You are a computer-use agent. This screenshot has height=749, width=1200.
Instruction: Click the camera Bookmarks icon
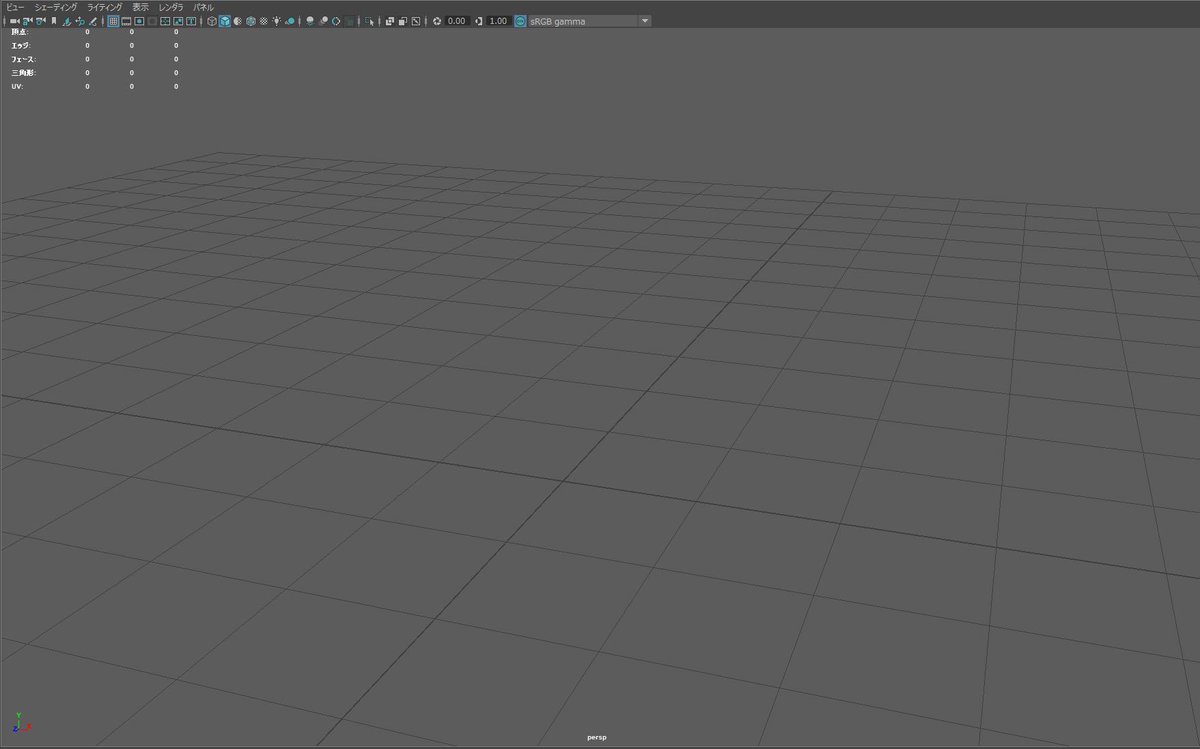(x=54, y=21)
